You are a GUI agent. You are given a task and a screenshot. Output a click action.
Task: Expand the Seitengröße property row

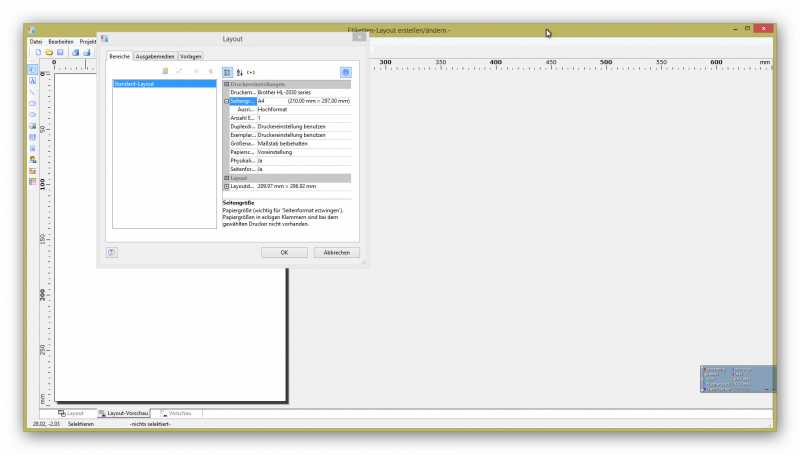[227, 101]
